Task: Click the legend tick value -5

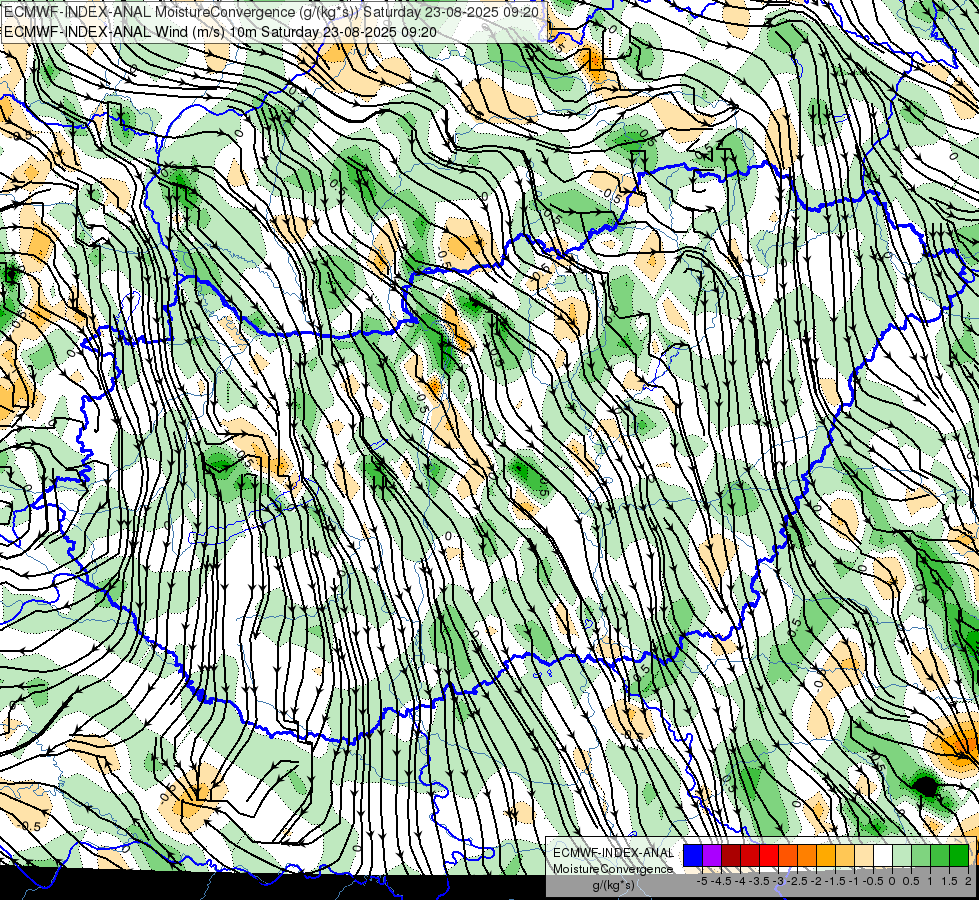Action: tap(702, 881)
